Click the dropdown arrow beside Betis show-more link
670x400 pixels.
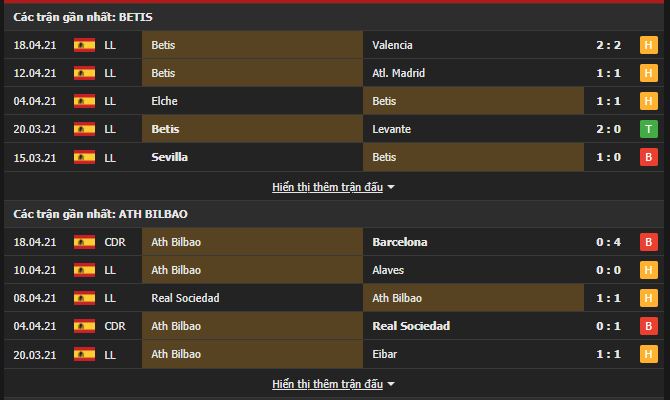point(391,187)
